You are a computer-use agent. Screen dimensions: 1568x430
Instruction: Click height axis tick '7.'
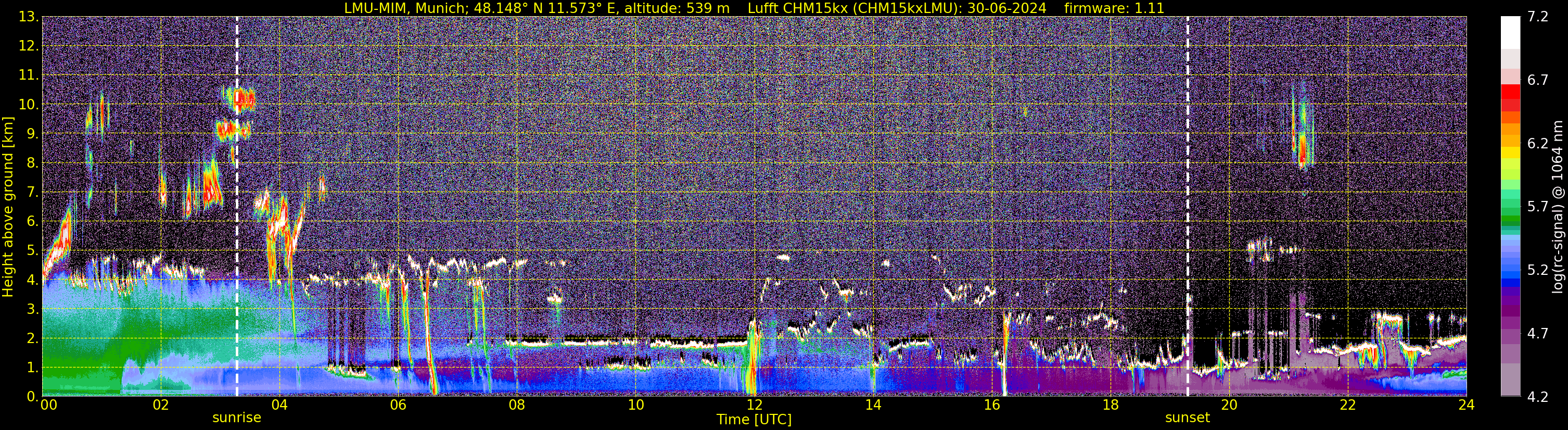pos(32,192)
